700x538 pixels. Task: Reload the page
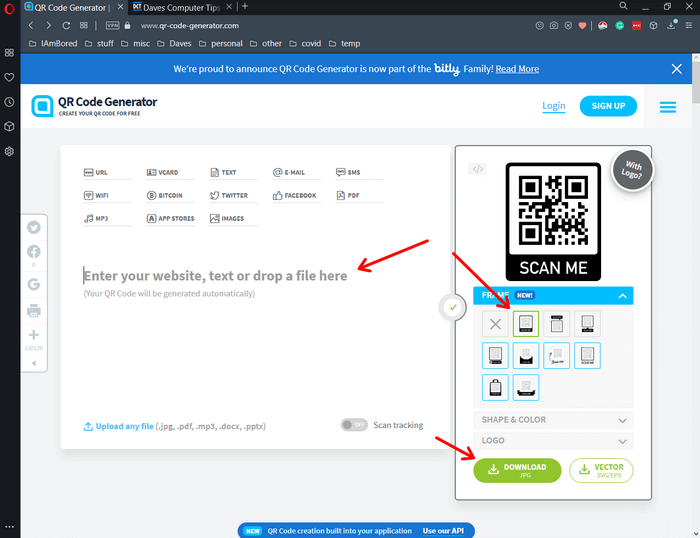tap(66, 25)
